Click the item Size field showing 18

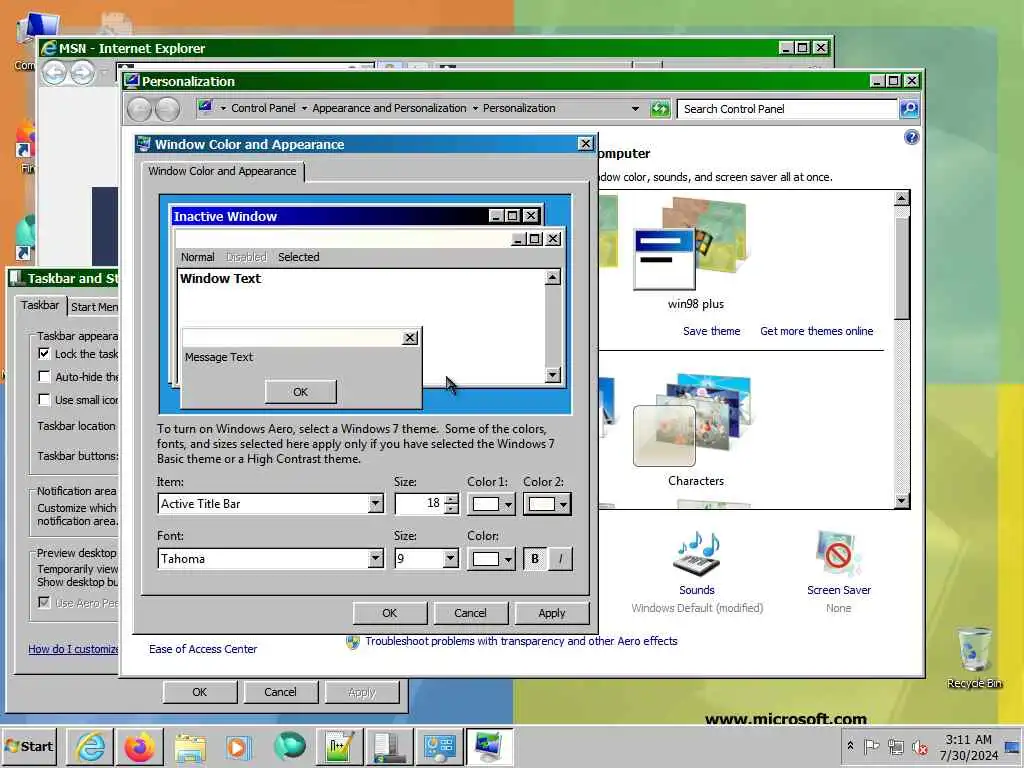click(x=419, y=504)
